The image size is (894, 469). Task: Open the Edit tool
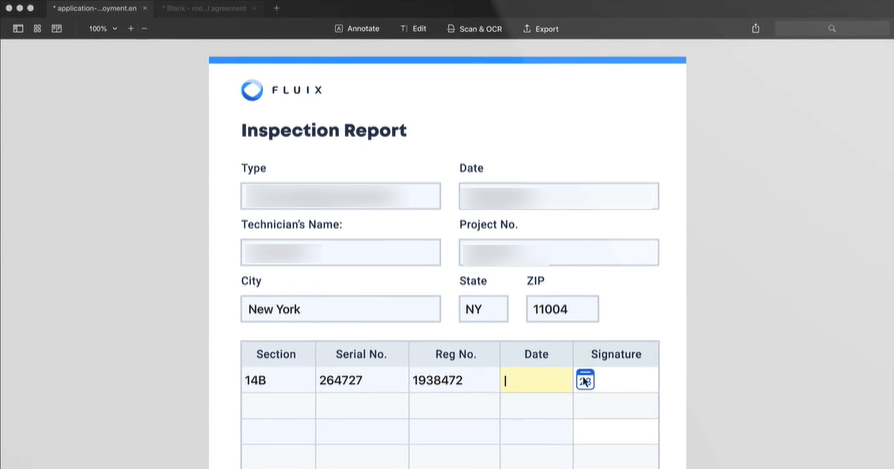click(x=413, y=28)
